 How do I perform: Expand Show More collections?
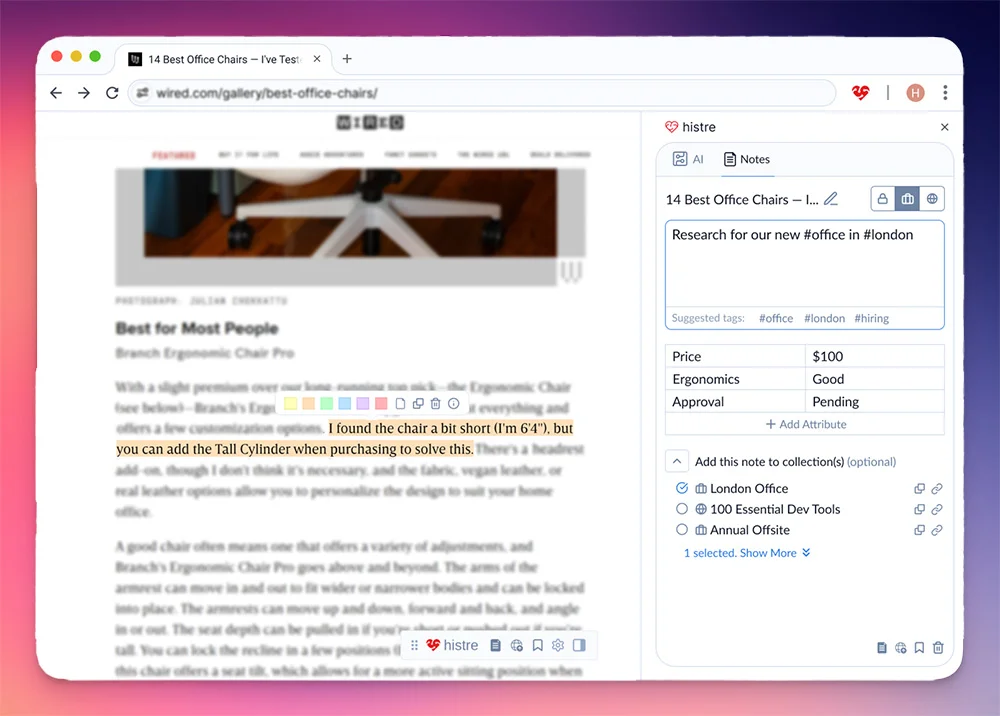(x=747, y=553)
